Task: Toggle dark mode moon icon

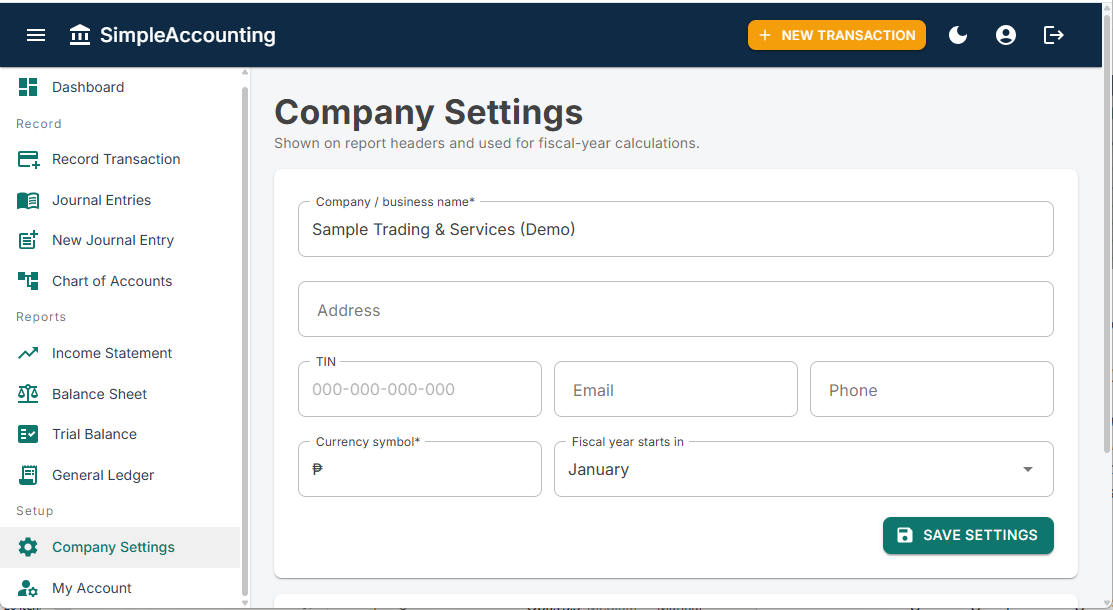Action: tap(958, 35)
